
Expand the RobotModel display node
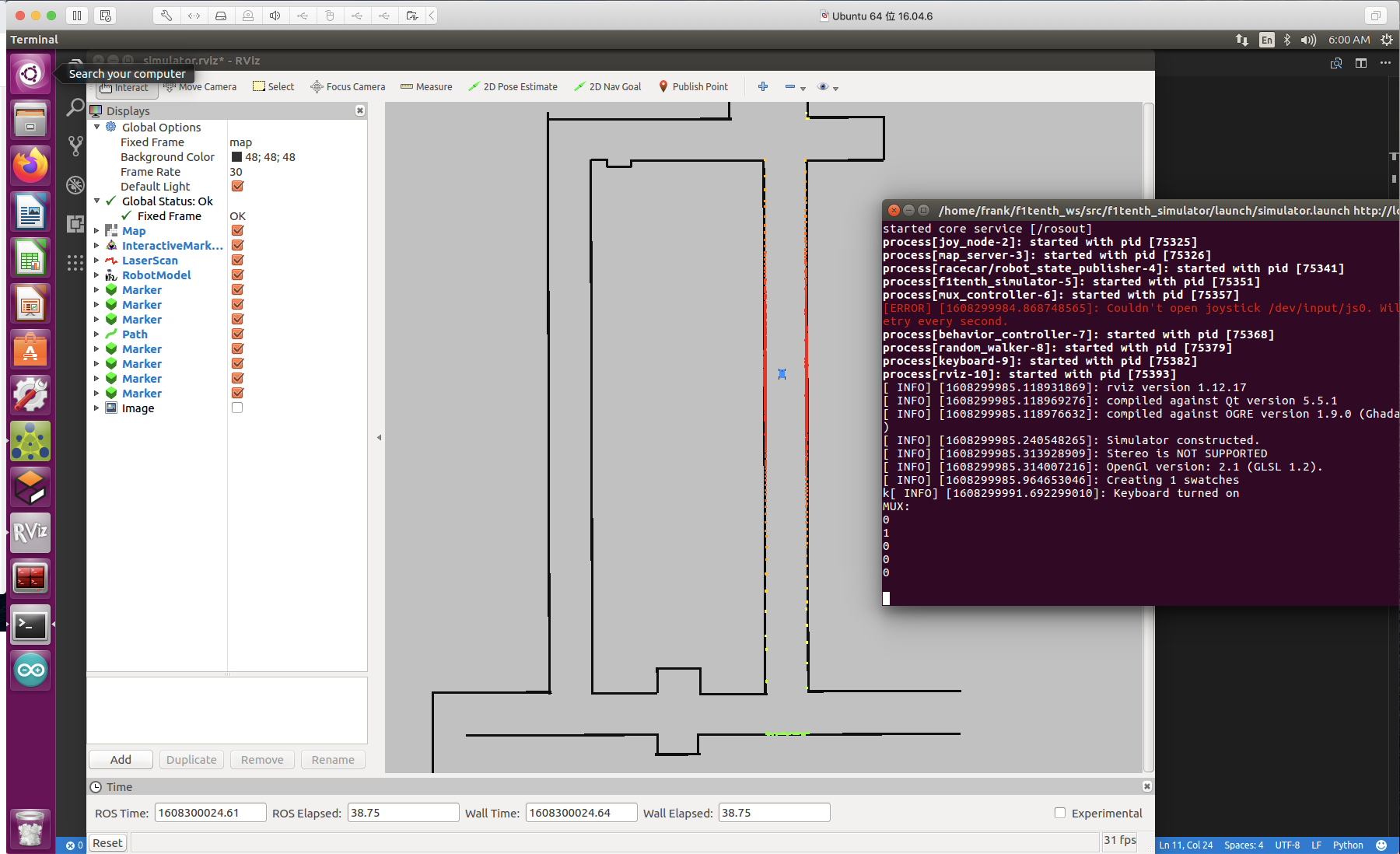pos(96,275)
